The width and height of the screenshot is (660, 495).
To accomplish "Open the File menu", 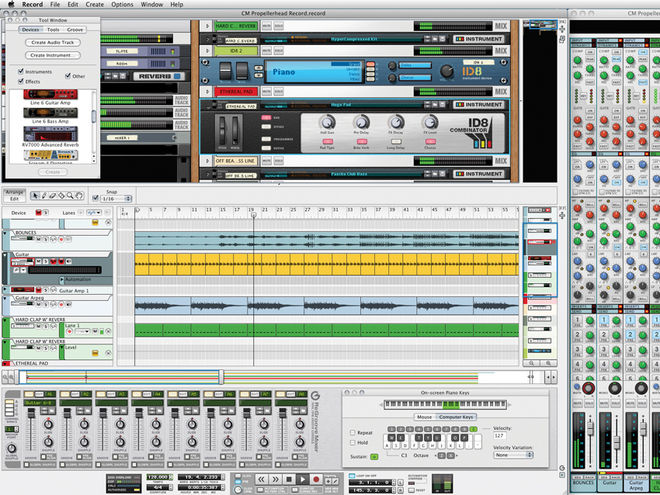I will 55,5.
